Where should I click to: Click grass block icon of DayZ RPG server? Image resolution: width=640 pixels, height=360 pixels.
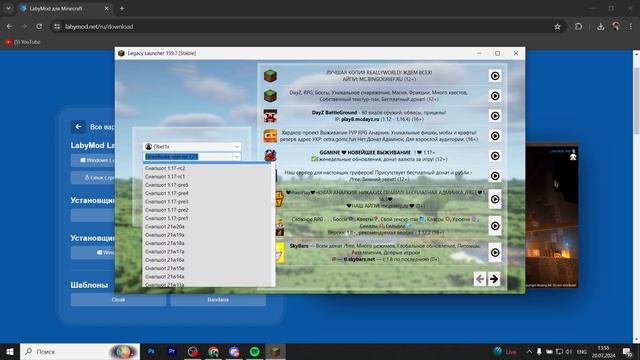pyautogui.click(x=270, y=96)
